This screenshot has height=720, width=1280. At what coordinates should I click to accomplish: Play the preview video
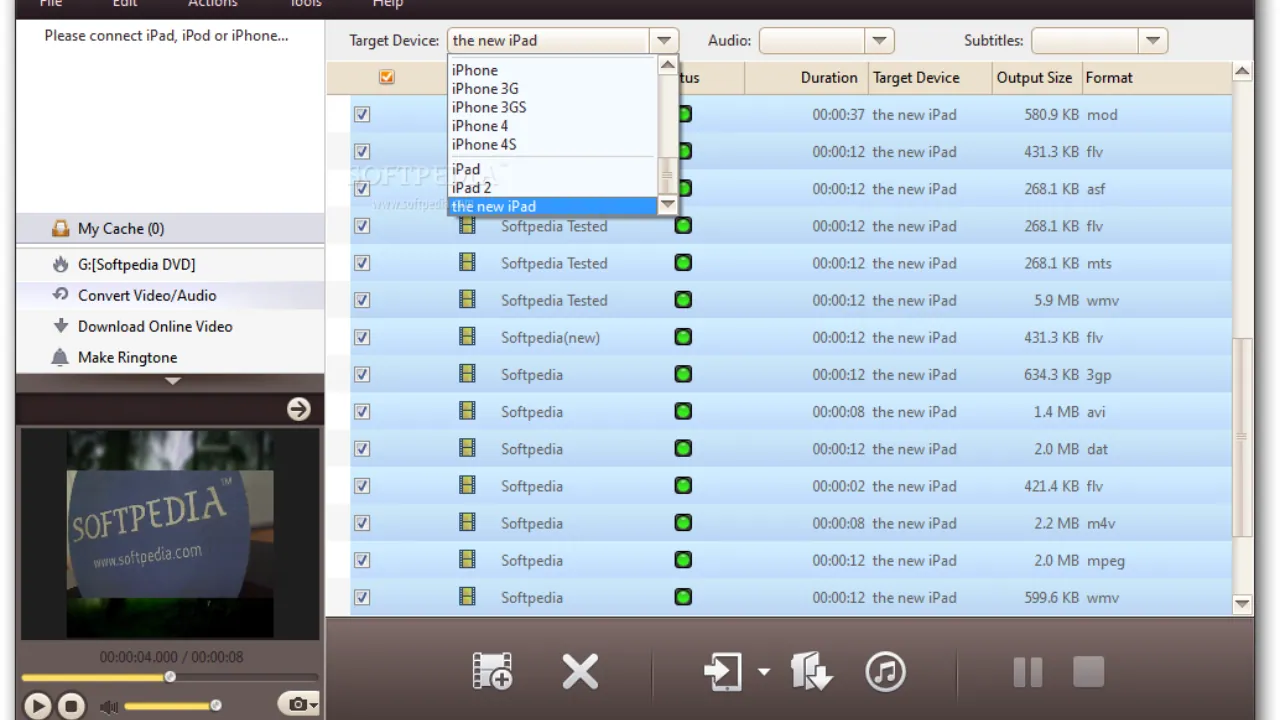point(37,706)
